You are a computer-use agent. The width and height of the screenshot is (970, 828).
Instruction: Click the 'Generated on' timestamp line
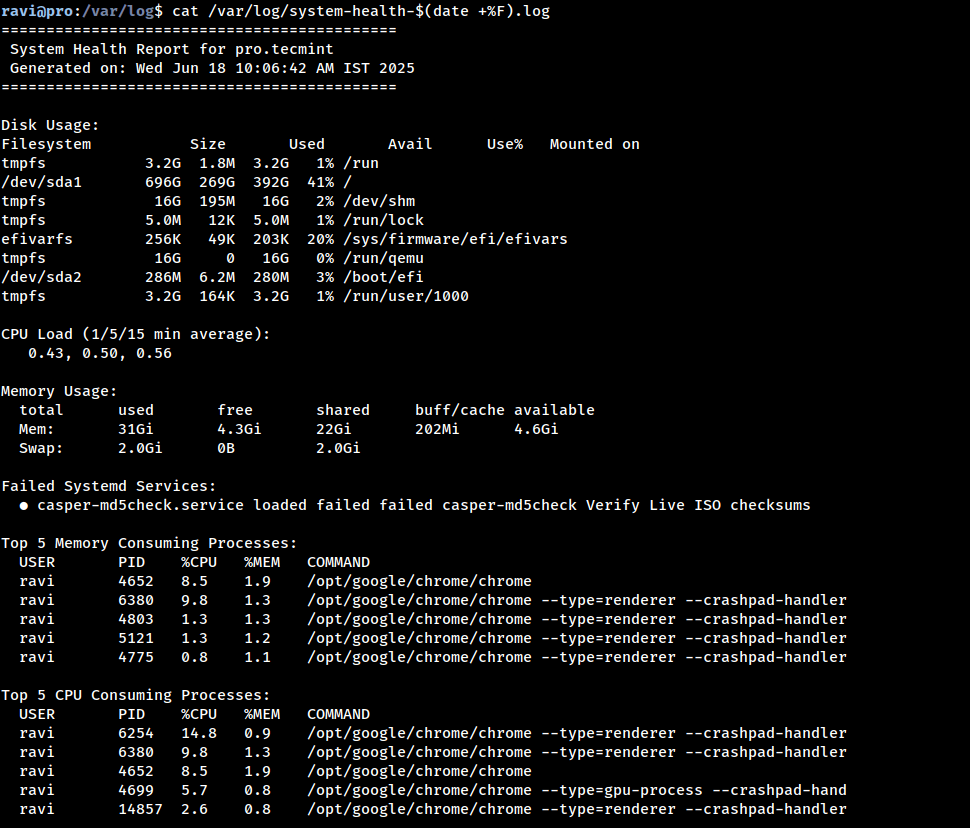pos(212,68)
